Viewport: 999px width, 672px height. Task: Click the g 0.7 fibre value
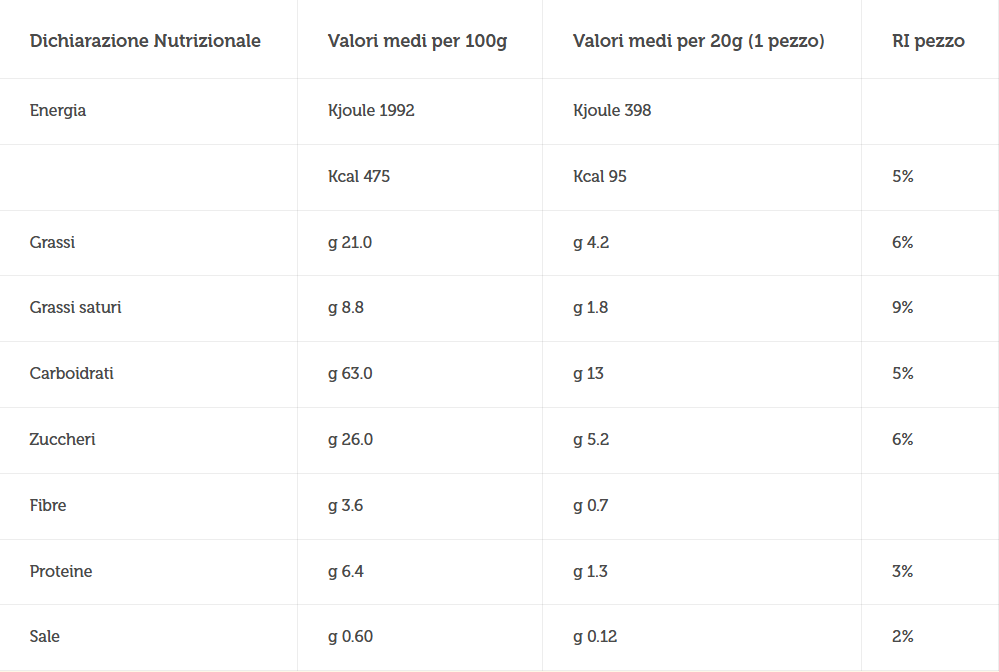coord(590,506)
